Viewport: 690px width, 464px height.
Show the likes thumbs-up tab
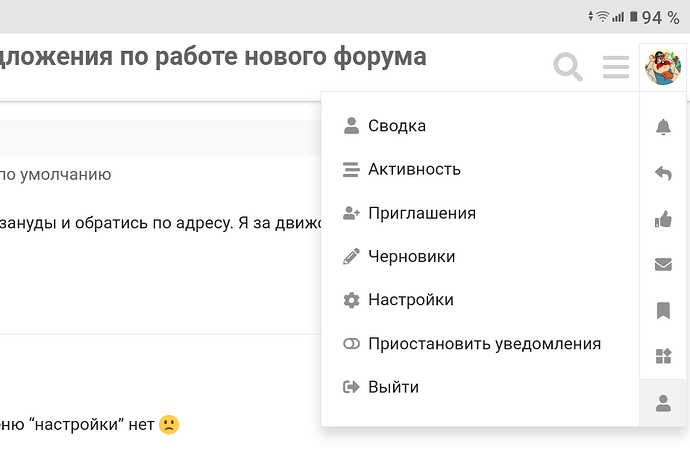[663, 219]
